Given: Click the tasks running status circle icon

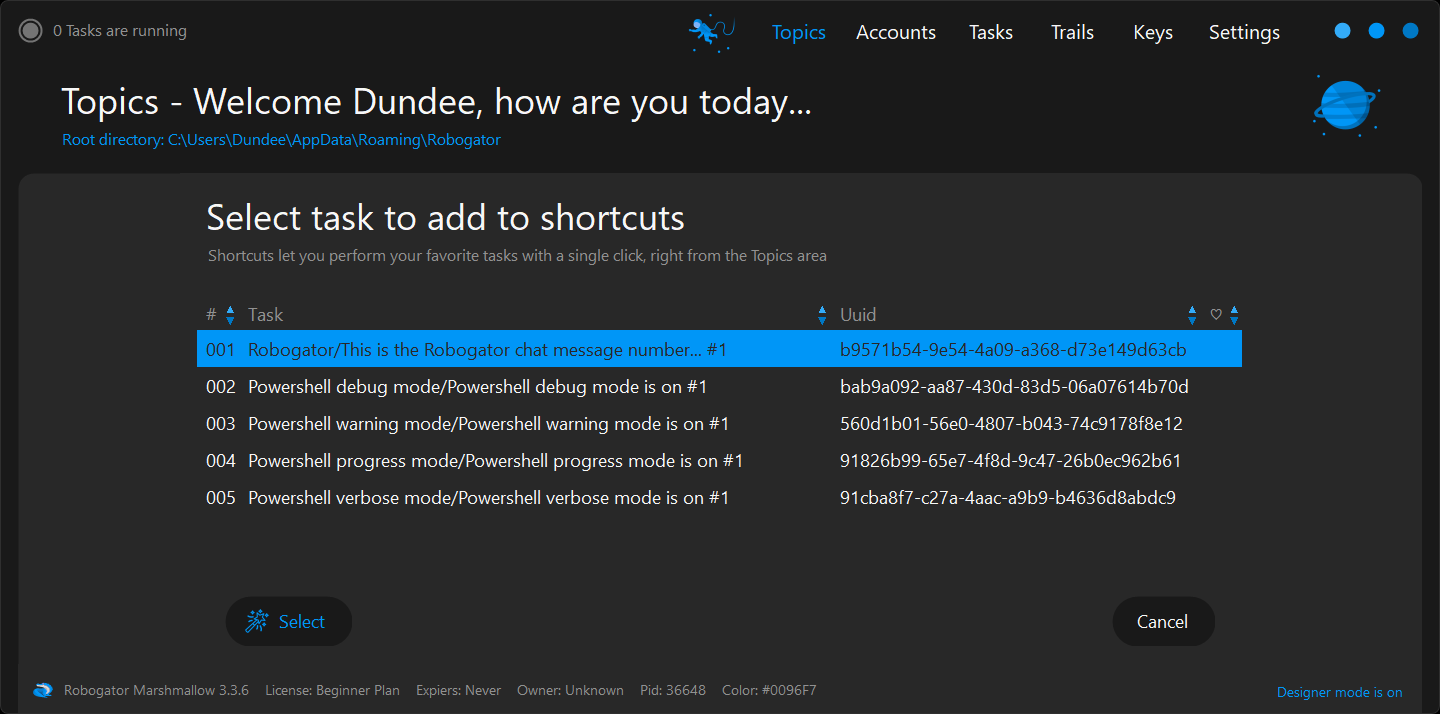Looking at the screenshot, I should click(31, 31).
